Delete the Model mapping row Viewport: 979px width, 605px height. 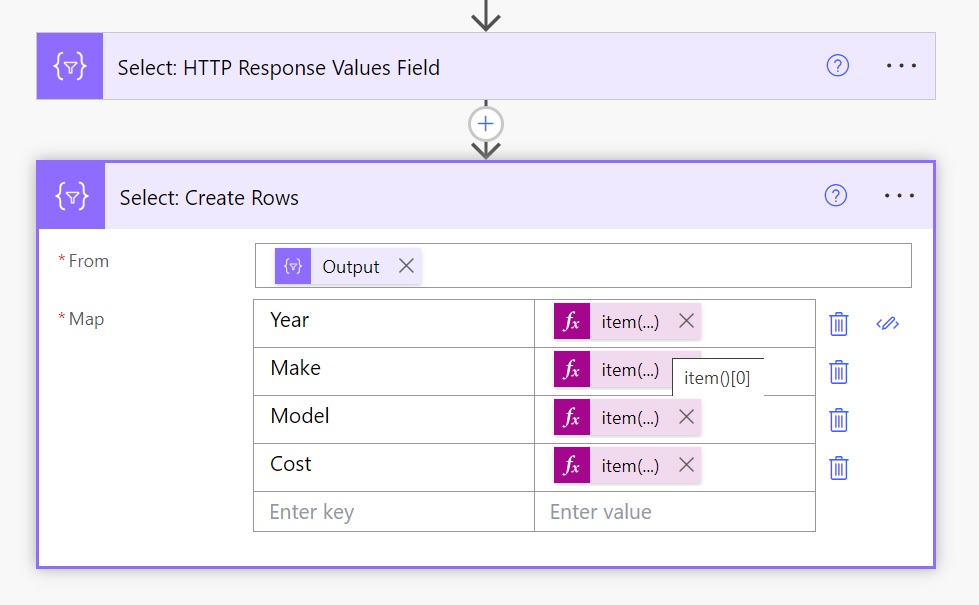click(838, 417)
